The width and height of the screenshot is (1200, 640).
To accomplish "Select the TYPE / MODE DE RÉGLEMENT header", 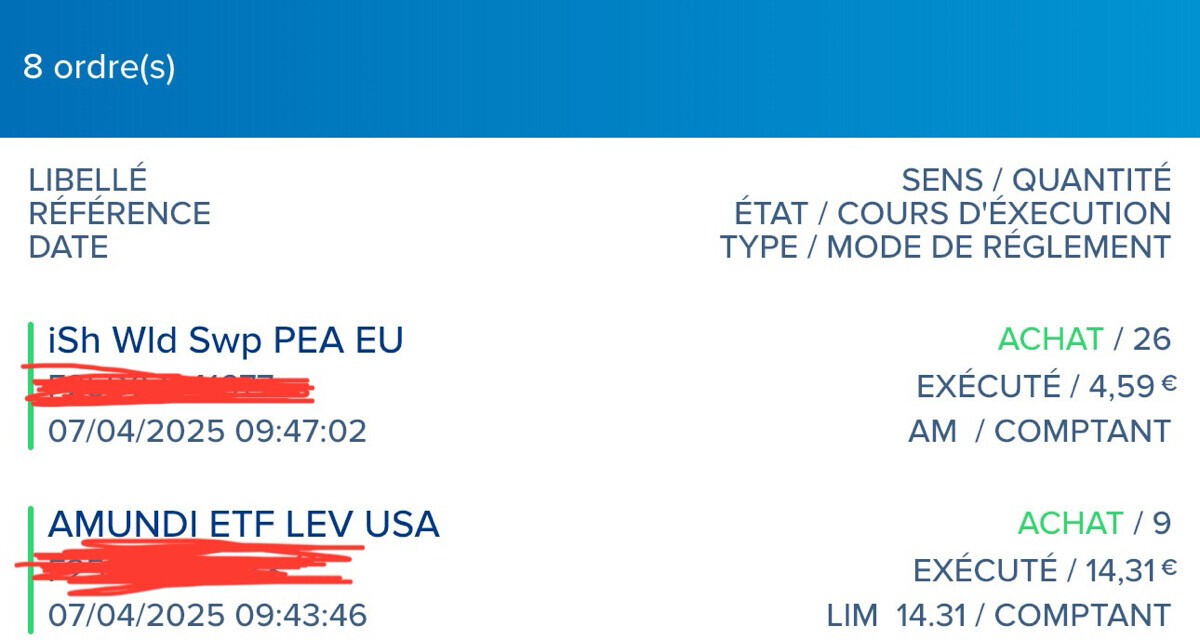I will point(944,246).
